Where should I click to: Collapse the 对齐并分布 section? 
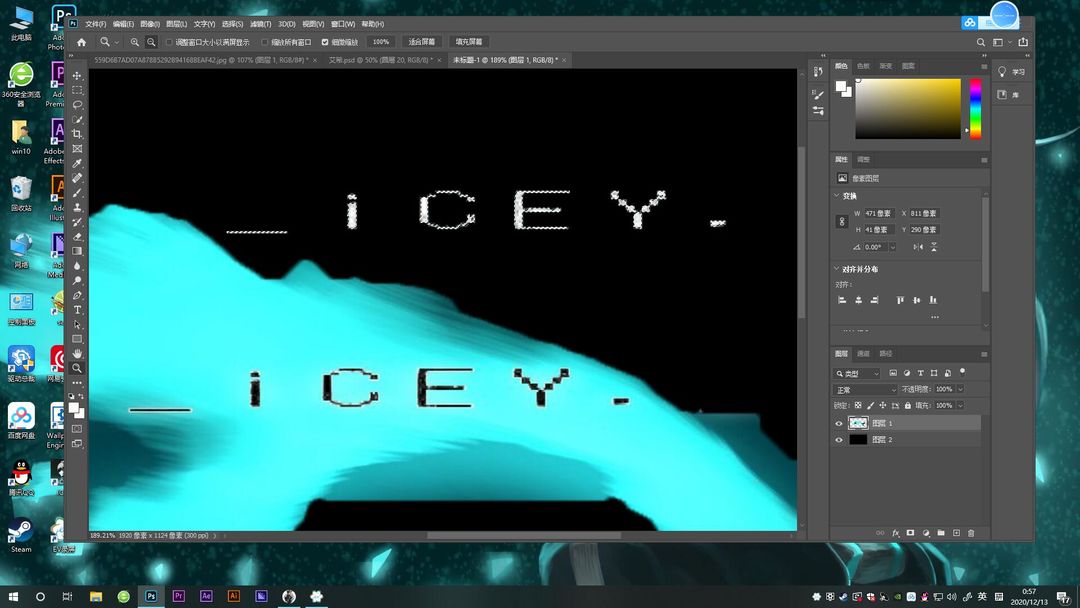[x=837, y=269]
